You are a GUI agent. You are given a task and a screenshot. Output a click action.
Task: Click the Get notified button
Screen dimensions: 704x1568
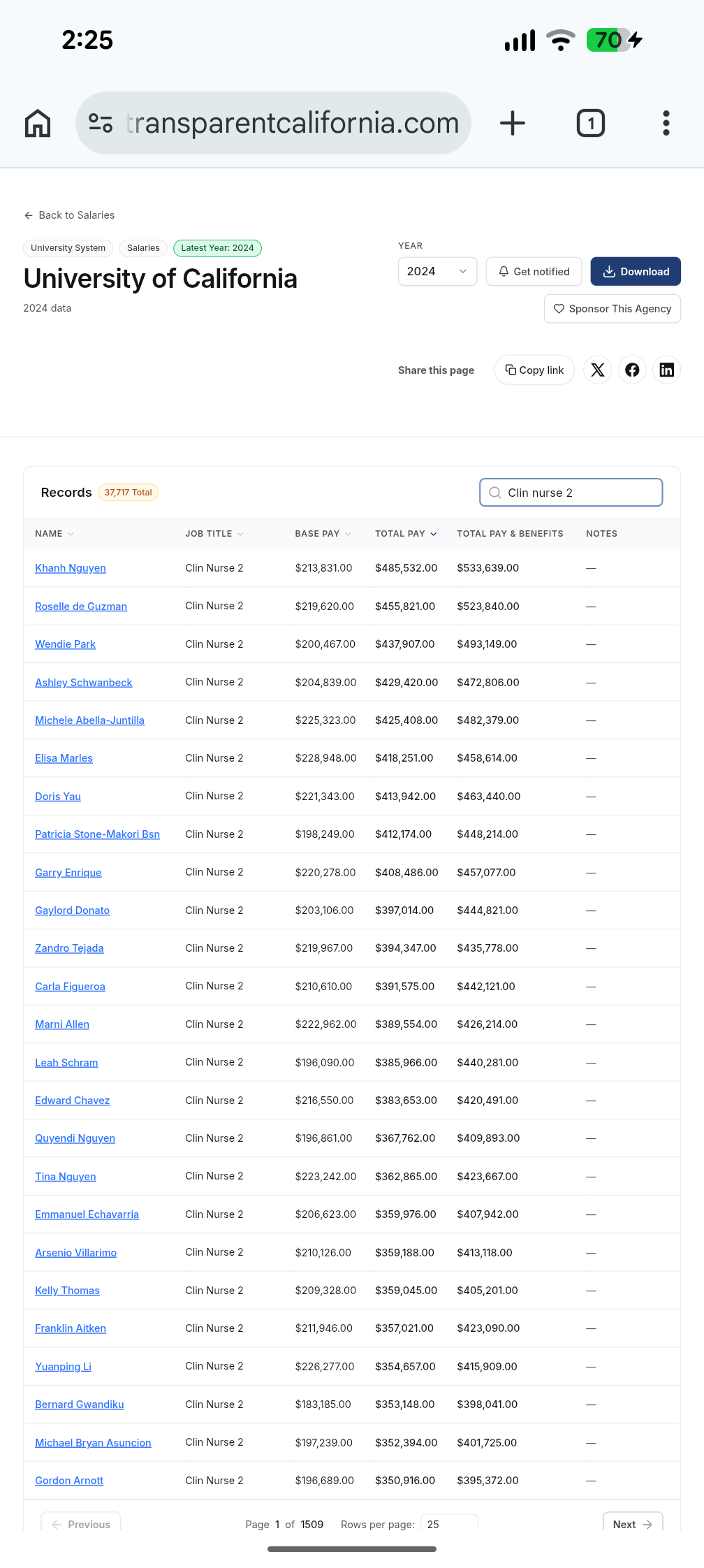pos(534,271)
